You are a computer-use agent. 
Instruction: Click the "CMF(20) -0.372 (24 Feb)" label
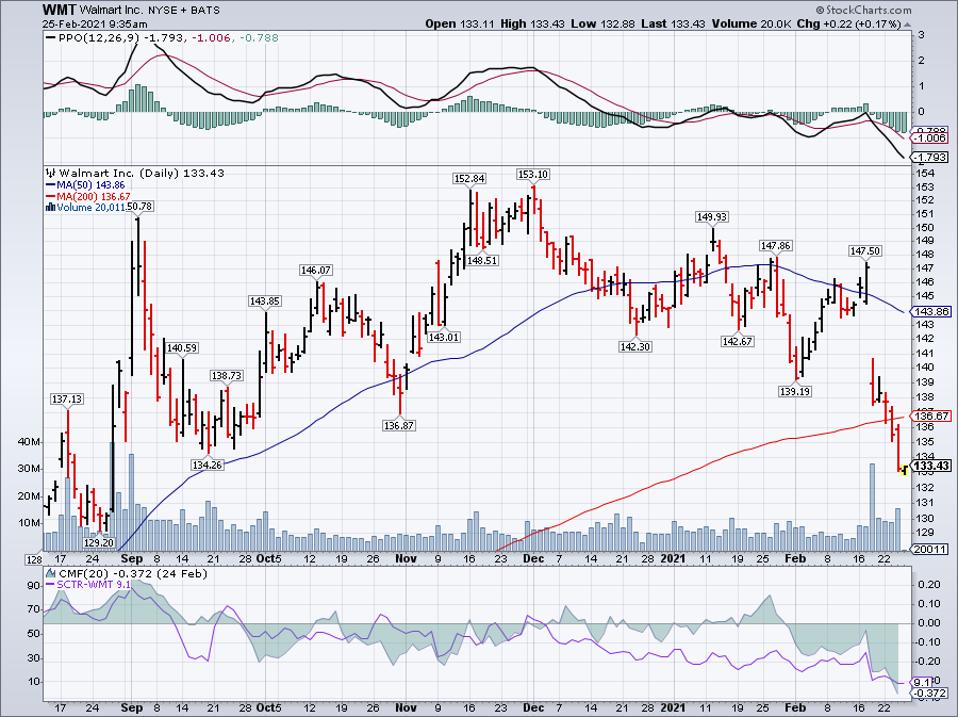pyautogui.click(x=132, y=574)
